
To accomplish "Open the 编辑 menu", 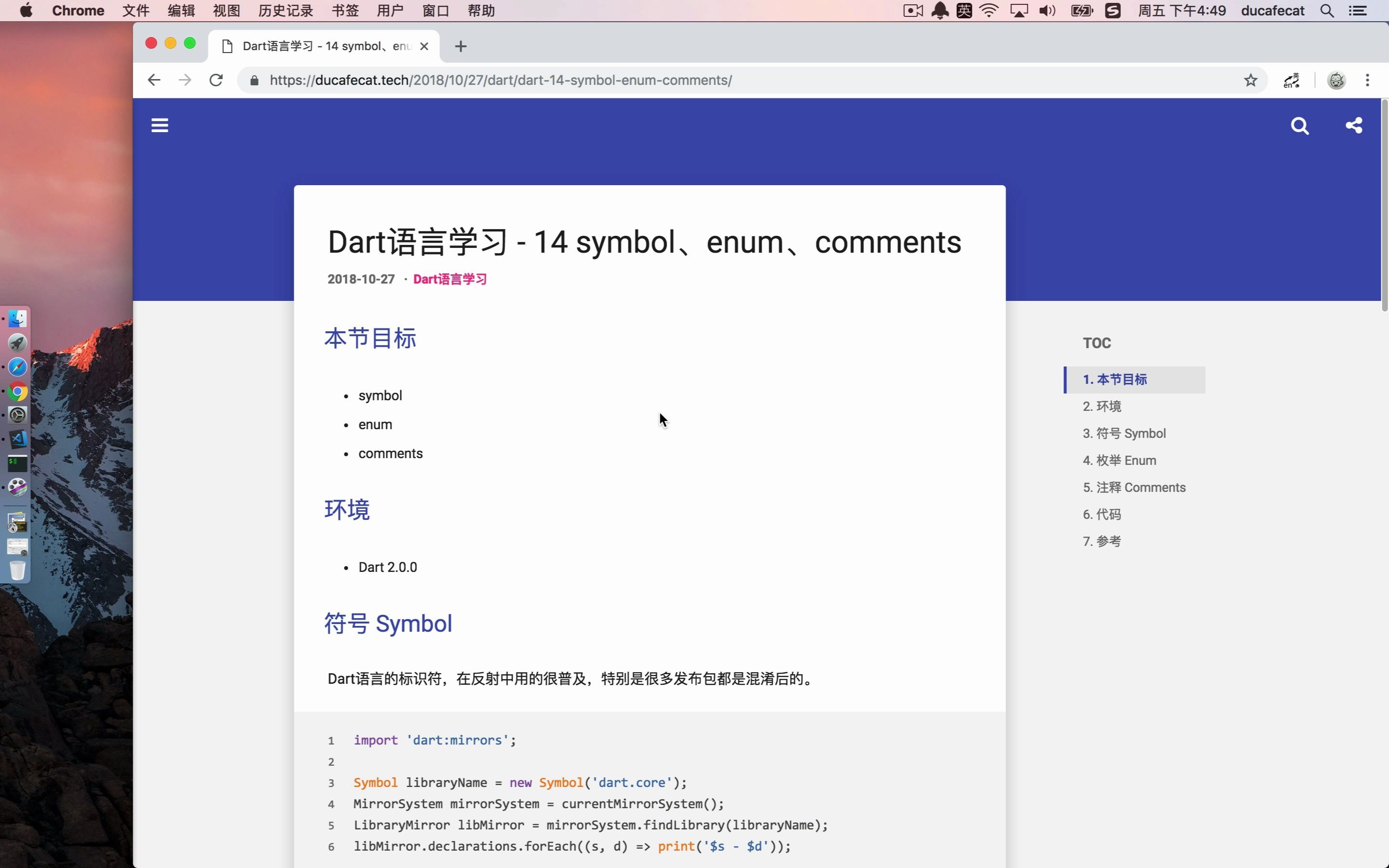I will (181, 10).
